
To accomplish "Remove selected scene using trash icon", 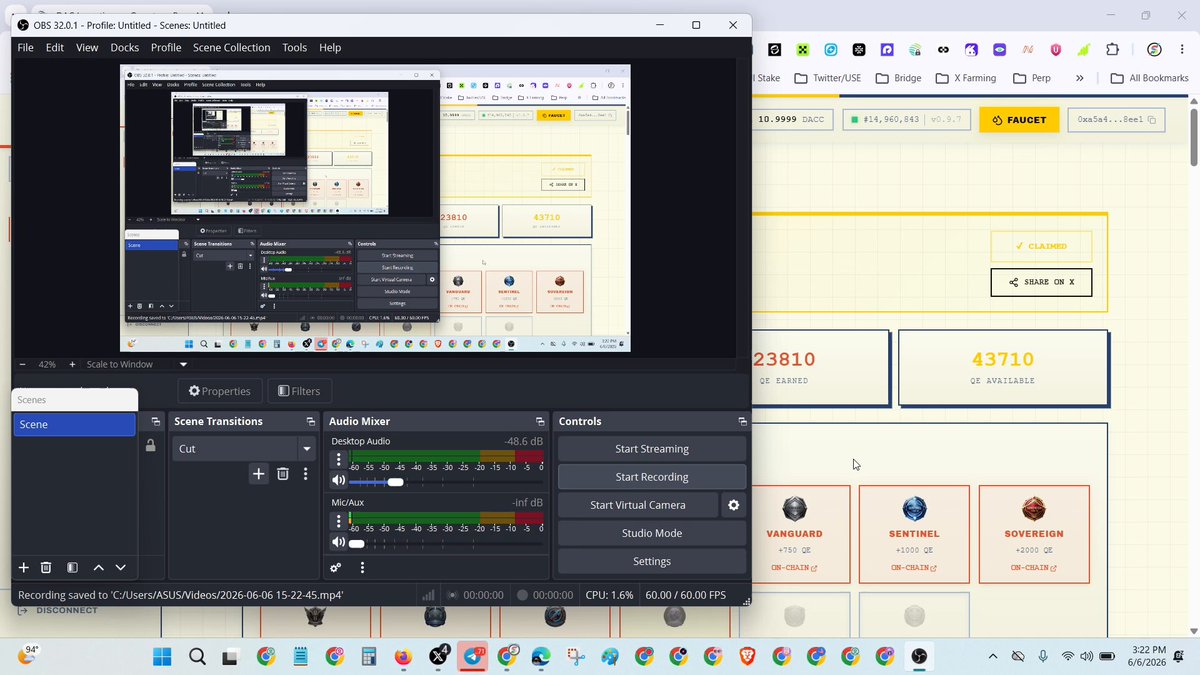I will click(46, 567).
